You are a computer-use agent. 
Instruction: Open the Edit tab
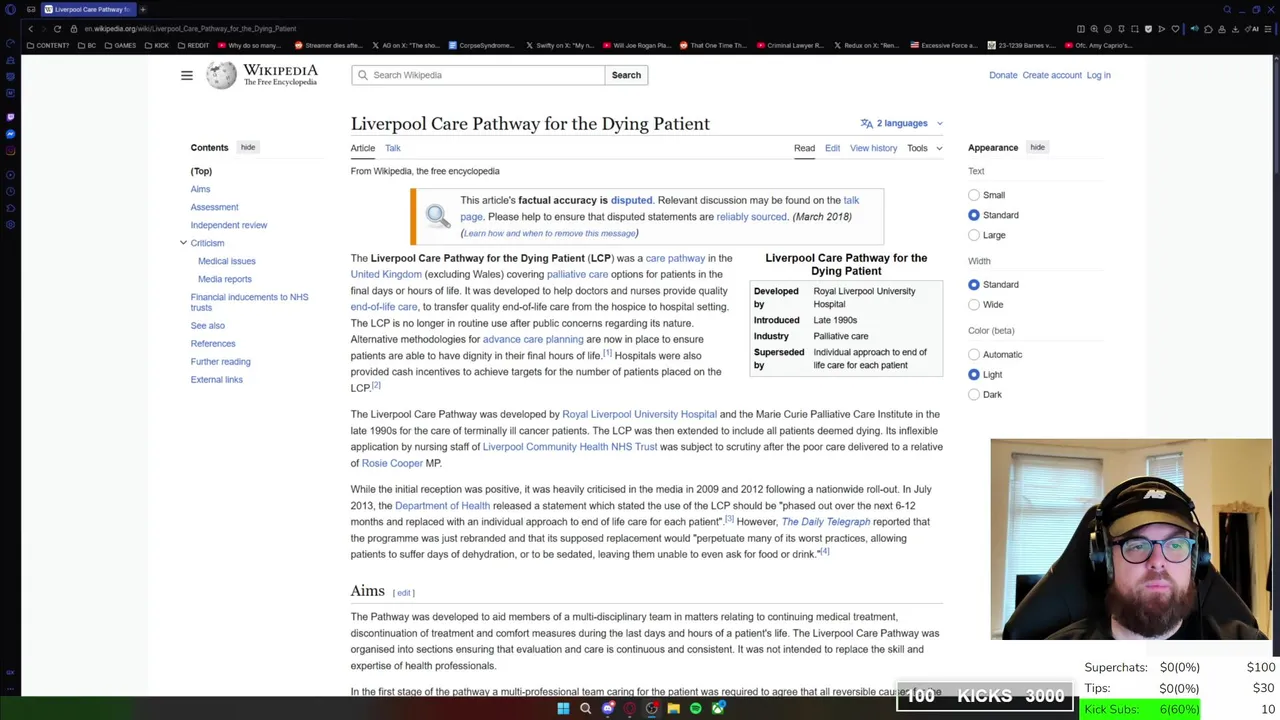(832, 148)
